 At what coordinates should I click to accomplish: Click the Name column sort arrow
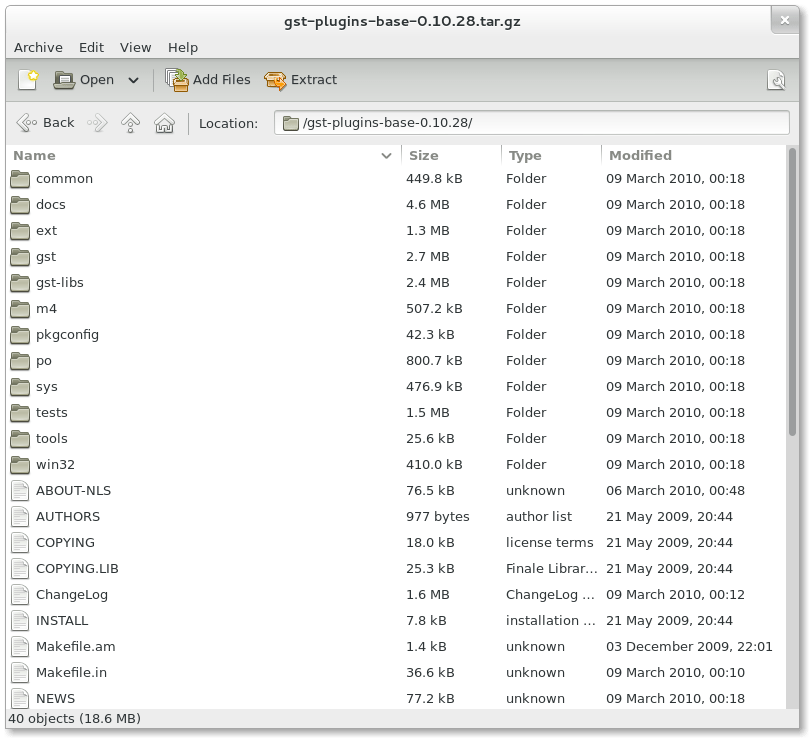point(386,156)
